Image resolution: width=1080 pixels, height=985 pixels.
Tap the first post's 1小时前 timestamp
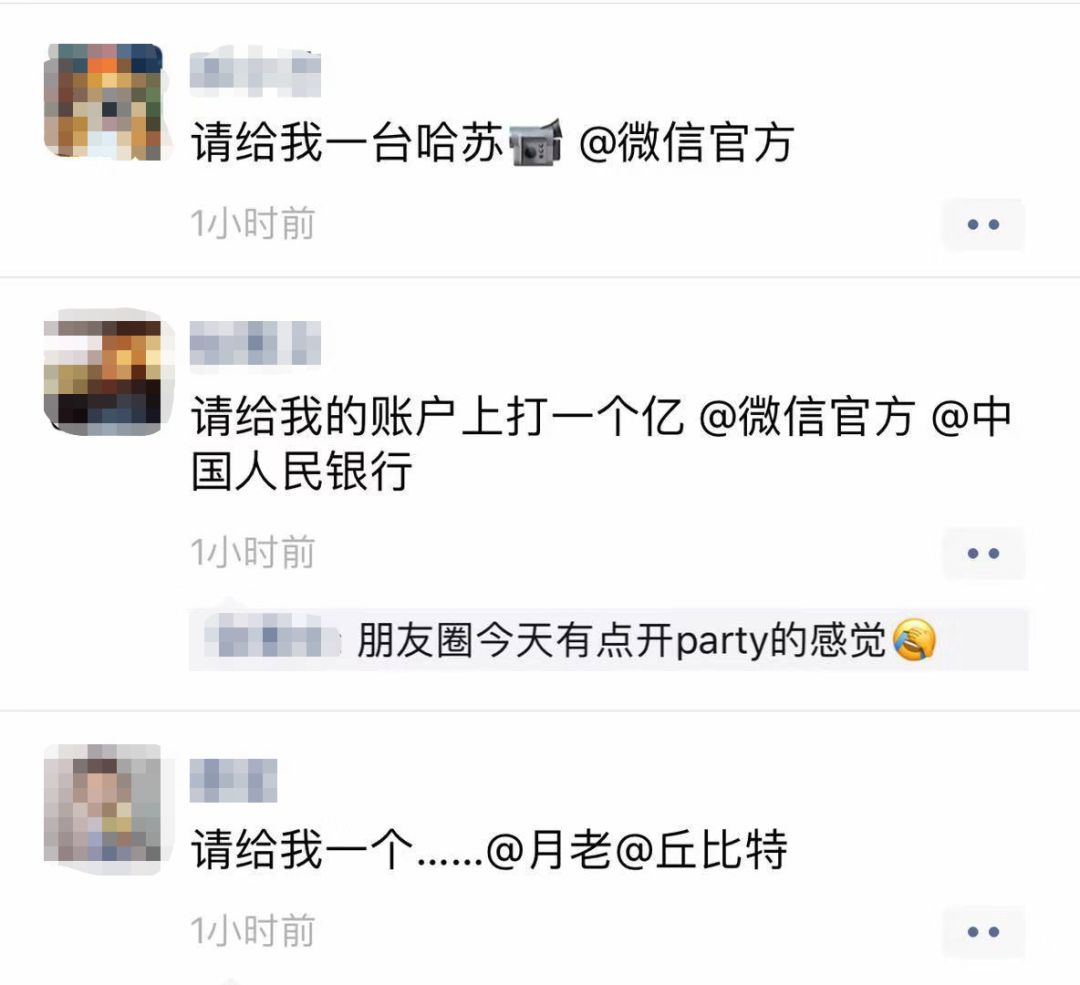click(253, 224)
